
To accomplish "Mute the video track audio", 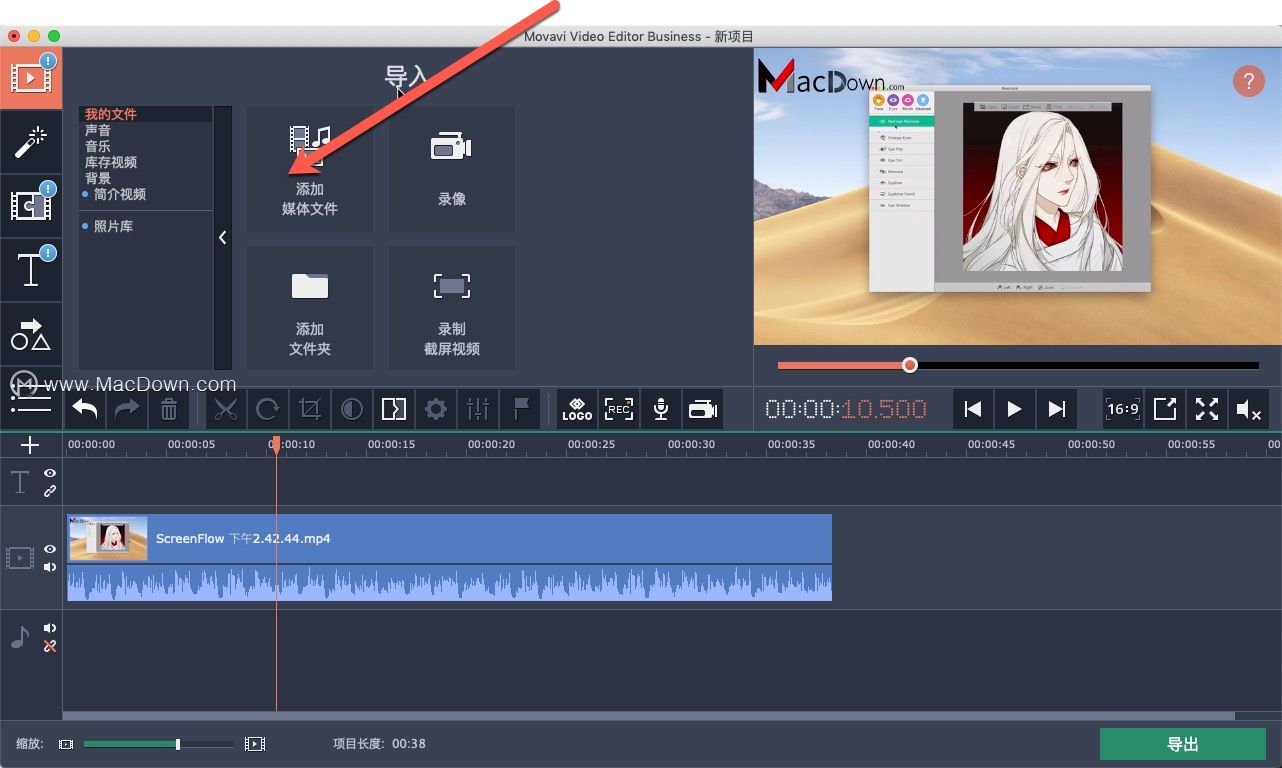I will 50,567.
